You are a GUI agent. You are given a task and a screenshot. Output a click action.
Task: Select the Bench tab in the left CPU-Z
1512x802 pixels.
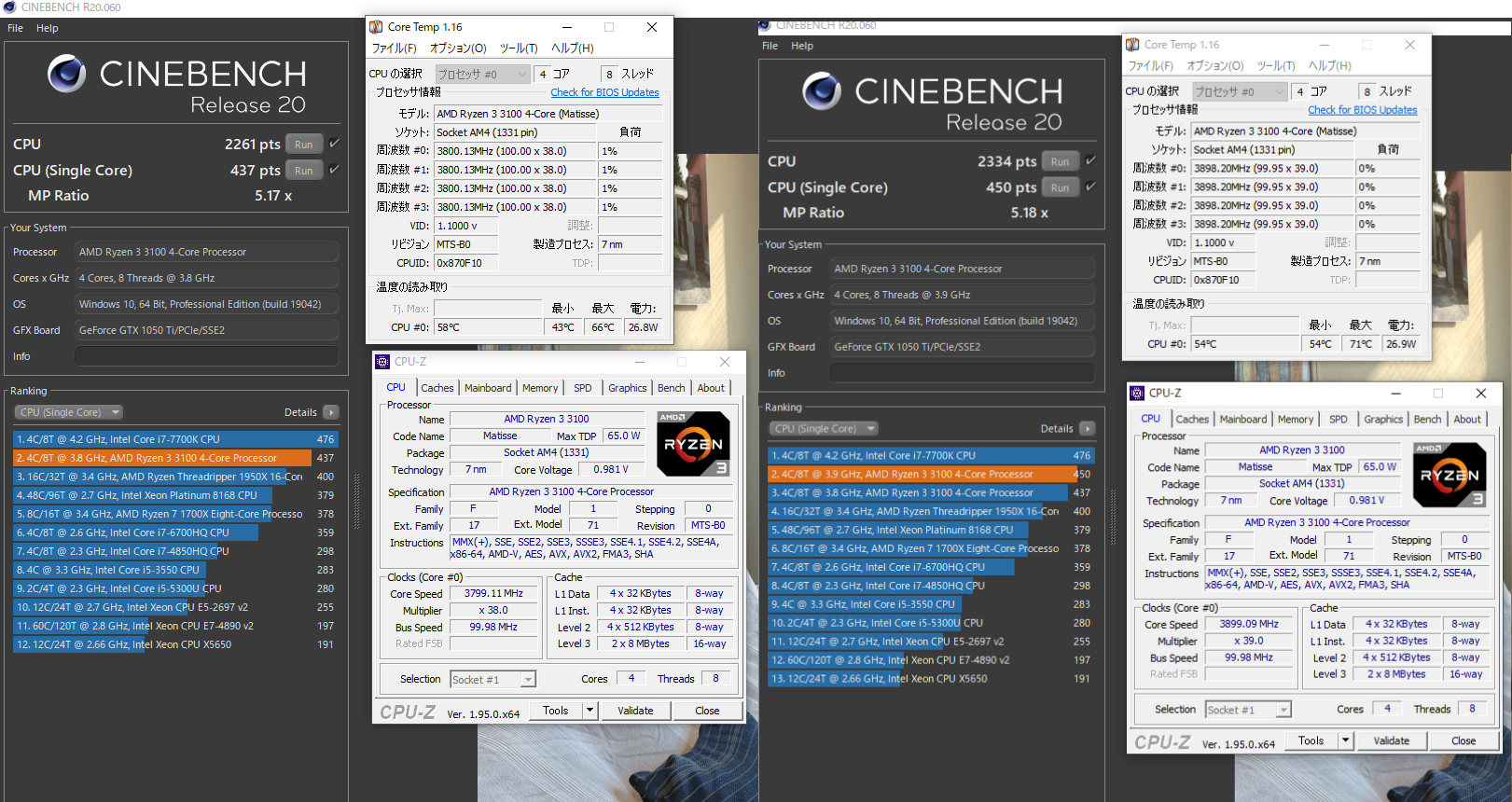[672, 388]
